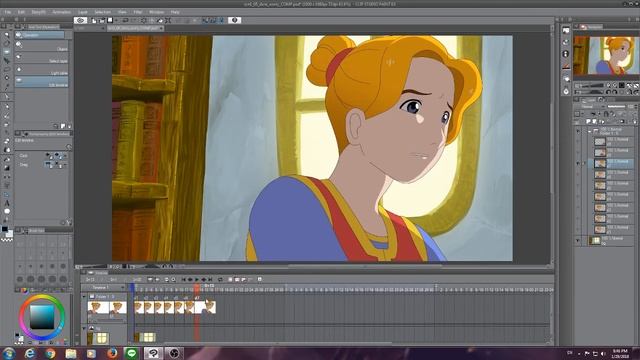Select the Balloon tool in tool palette

7,211
